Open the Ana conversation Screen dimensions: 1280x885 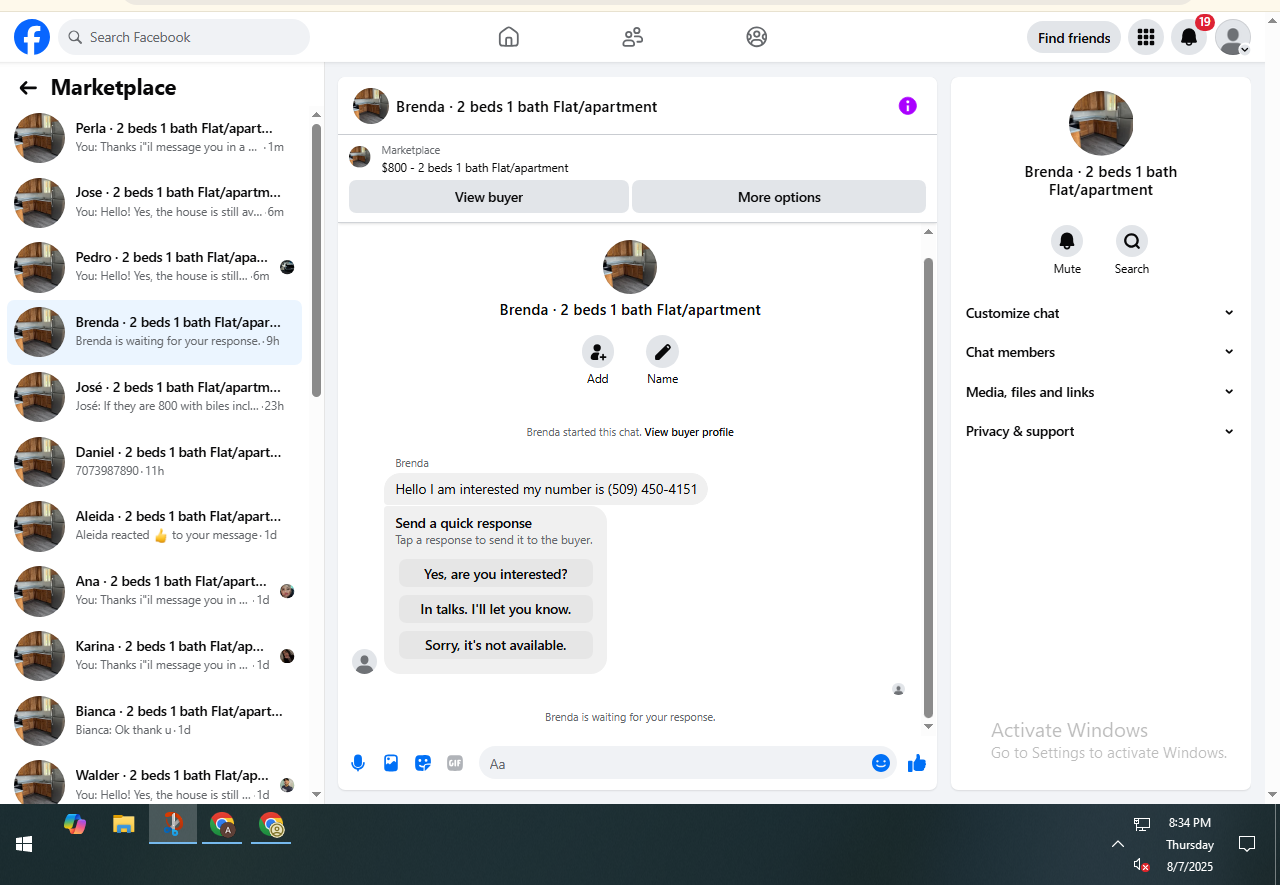click(x=154, y=590)
